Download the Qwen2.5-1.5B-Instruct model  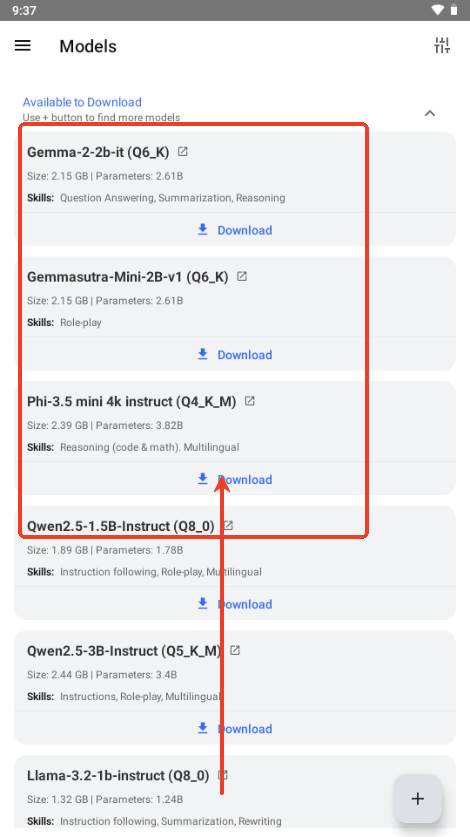point(235,604)
